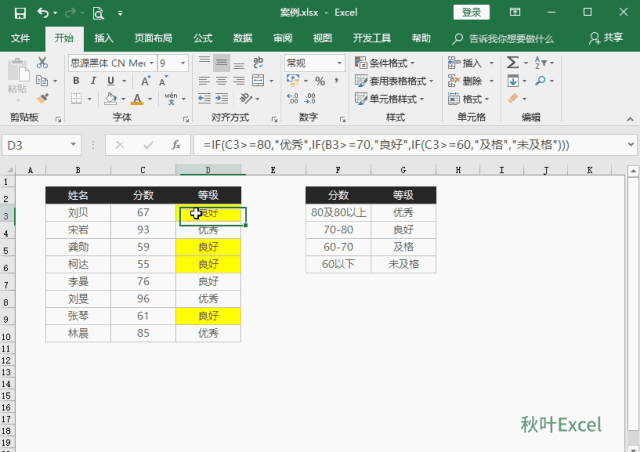Open the number format 常规 dropdown
The width and height of the screenshot is (640, 452).
(339, 63)
